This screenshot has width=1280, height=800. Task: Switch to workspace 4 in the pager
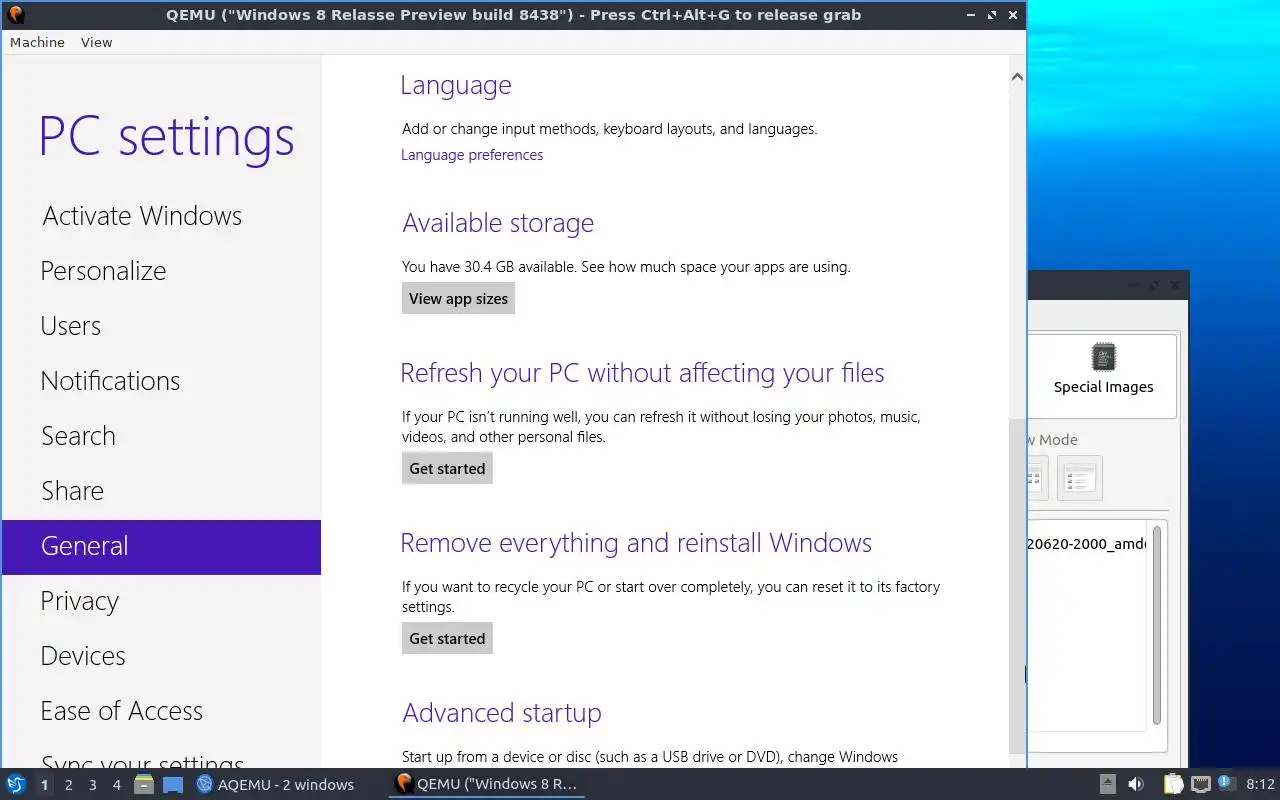tap(116, 785)
